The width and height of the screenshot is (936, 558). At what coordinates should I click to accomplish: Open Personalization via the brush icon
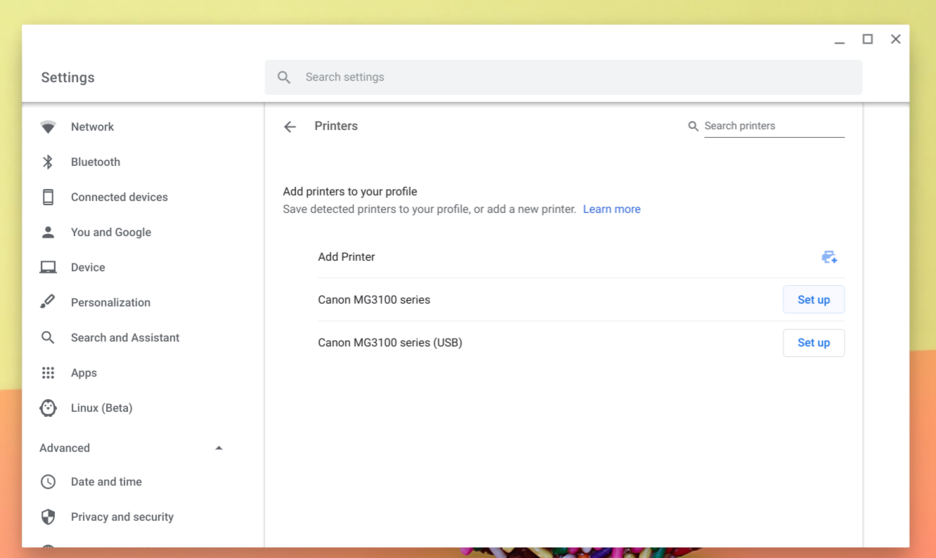coord(48,302)
